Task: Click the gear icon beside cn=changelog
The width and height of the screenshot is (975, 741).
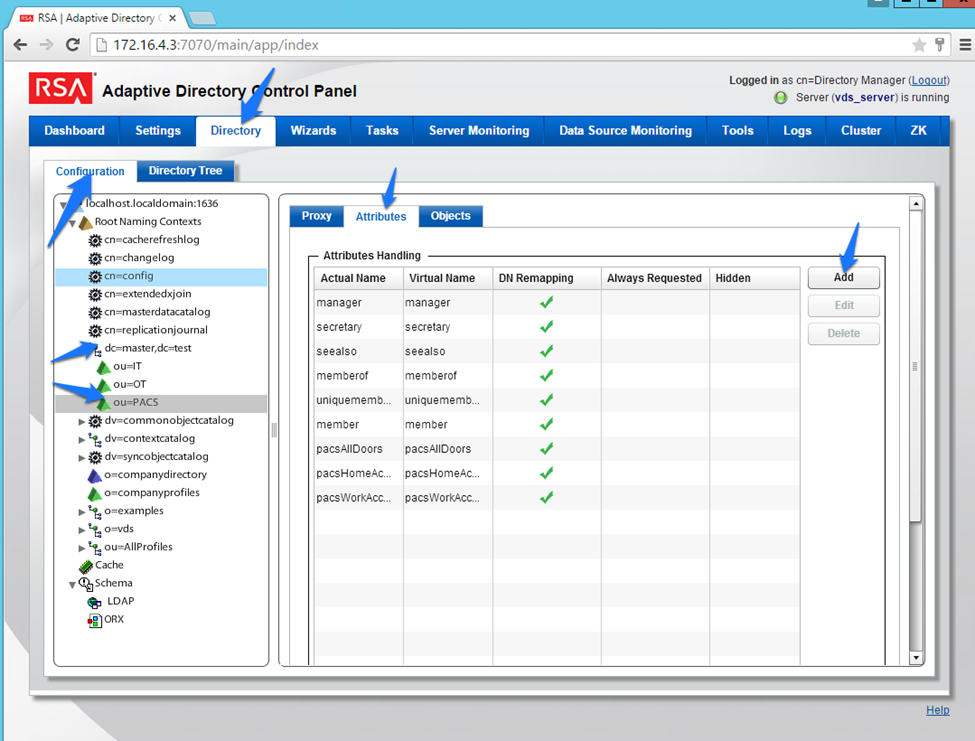Action: (x=95, y=258)
